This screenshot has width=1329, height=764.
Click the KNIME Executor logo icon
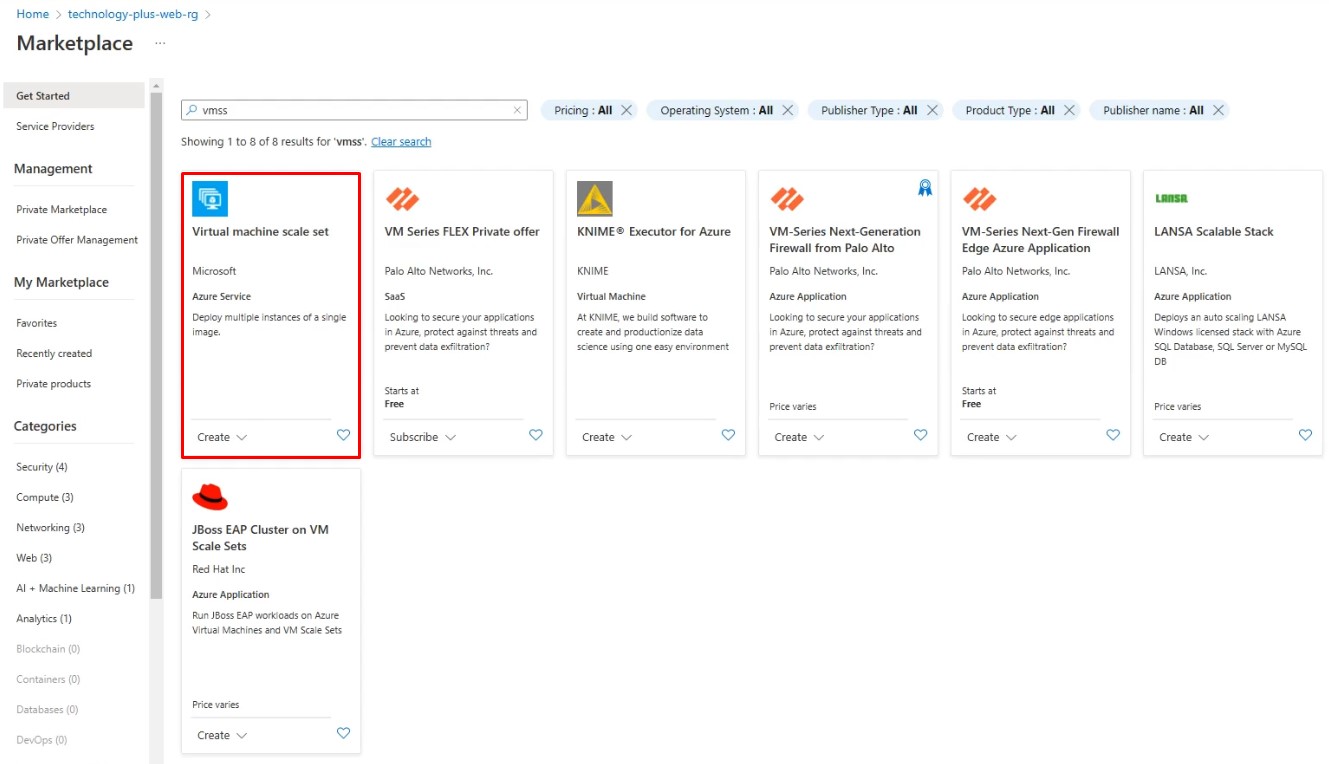(x=595, y=199)
